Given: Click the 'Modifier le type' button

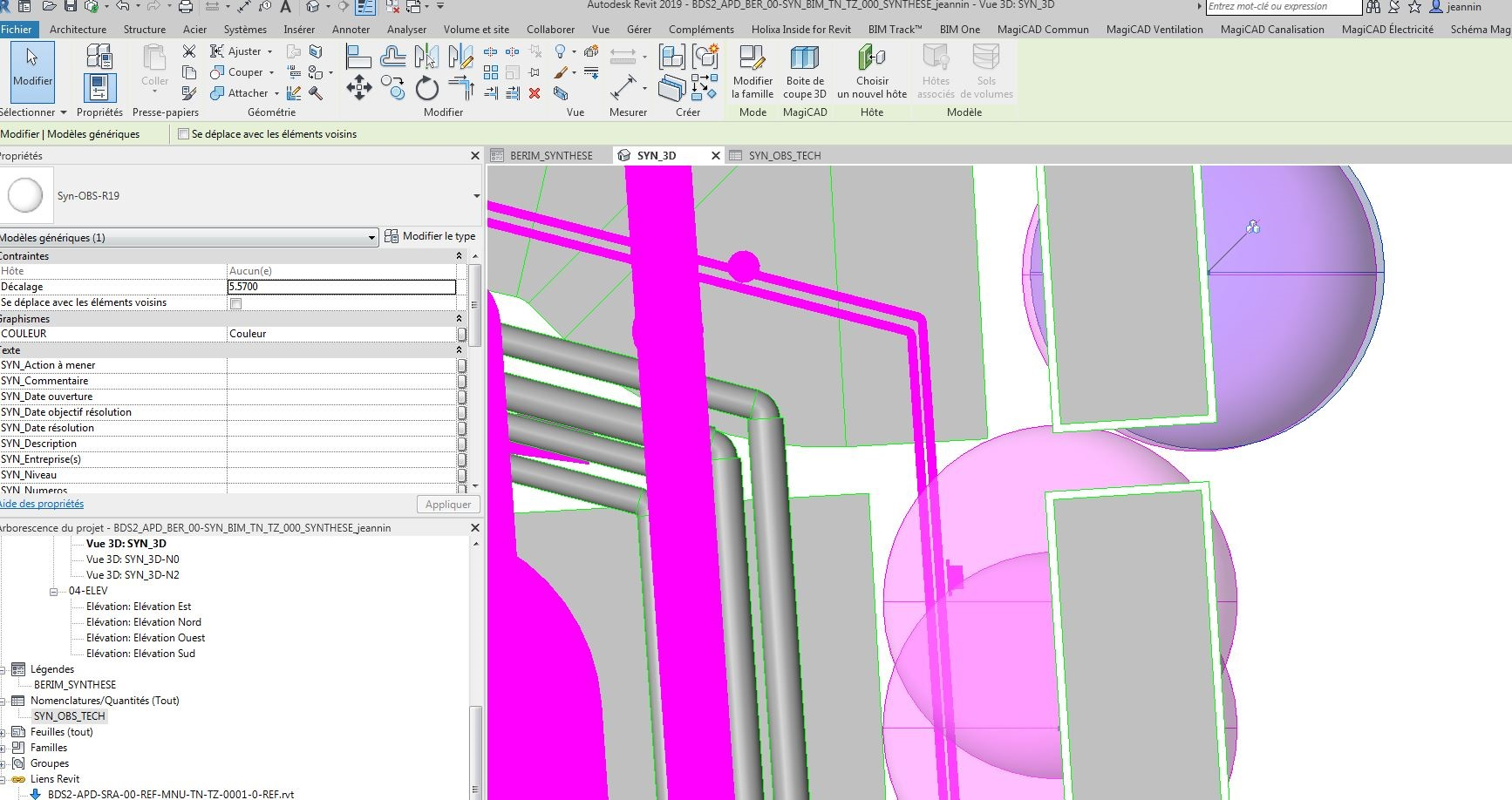Looking at the screenshot, I should tap(431, 236).
